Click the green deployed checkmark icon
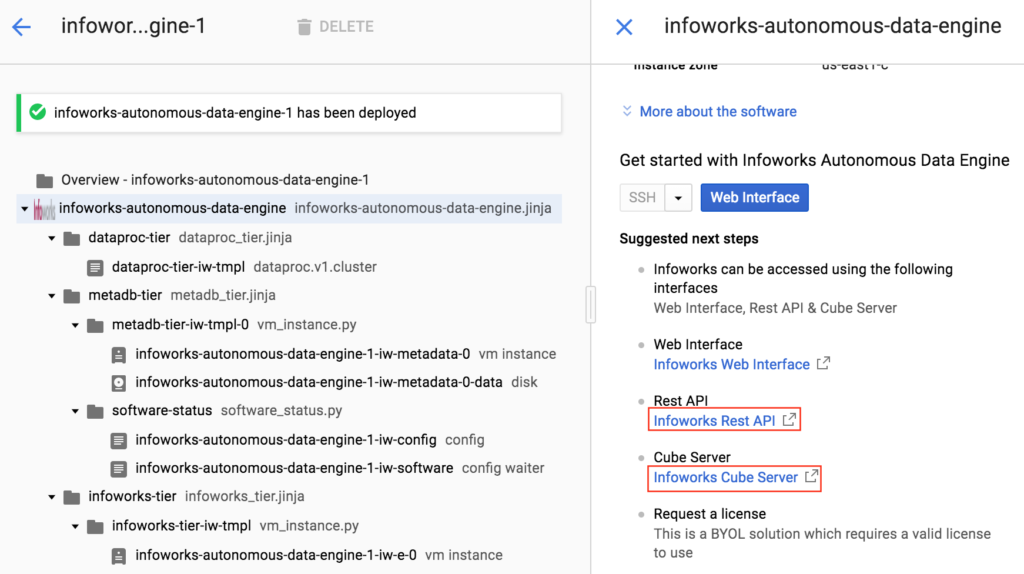Screen dimensions: 1024x574 pos(38,112)
